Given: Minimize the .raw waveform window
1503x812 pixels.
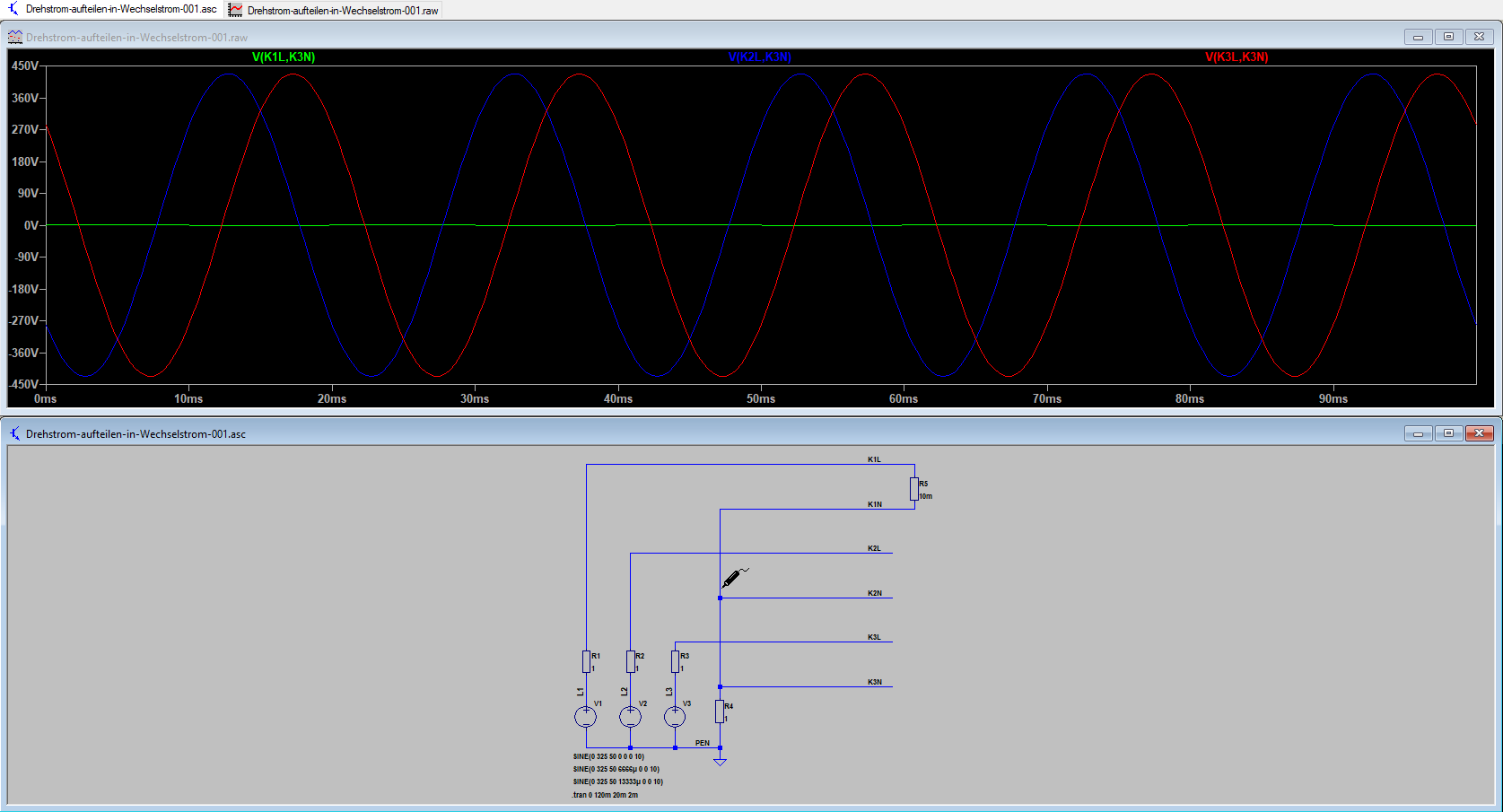Looking at the screenshot, I should point(1418,37).
